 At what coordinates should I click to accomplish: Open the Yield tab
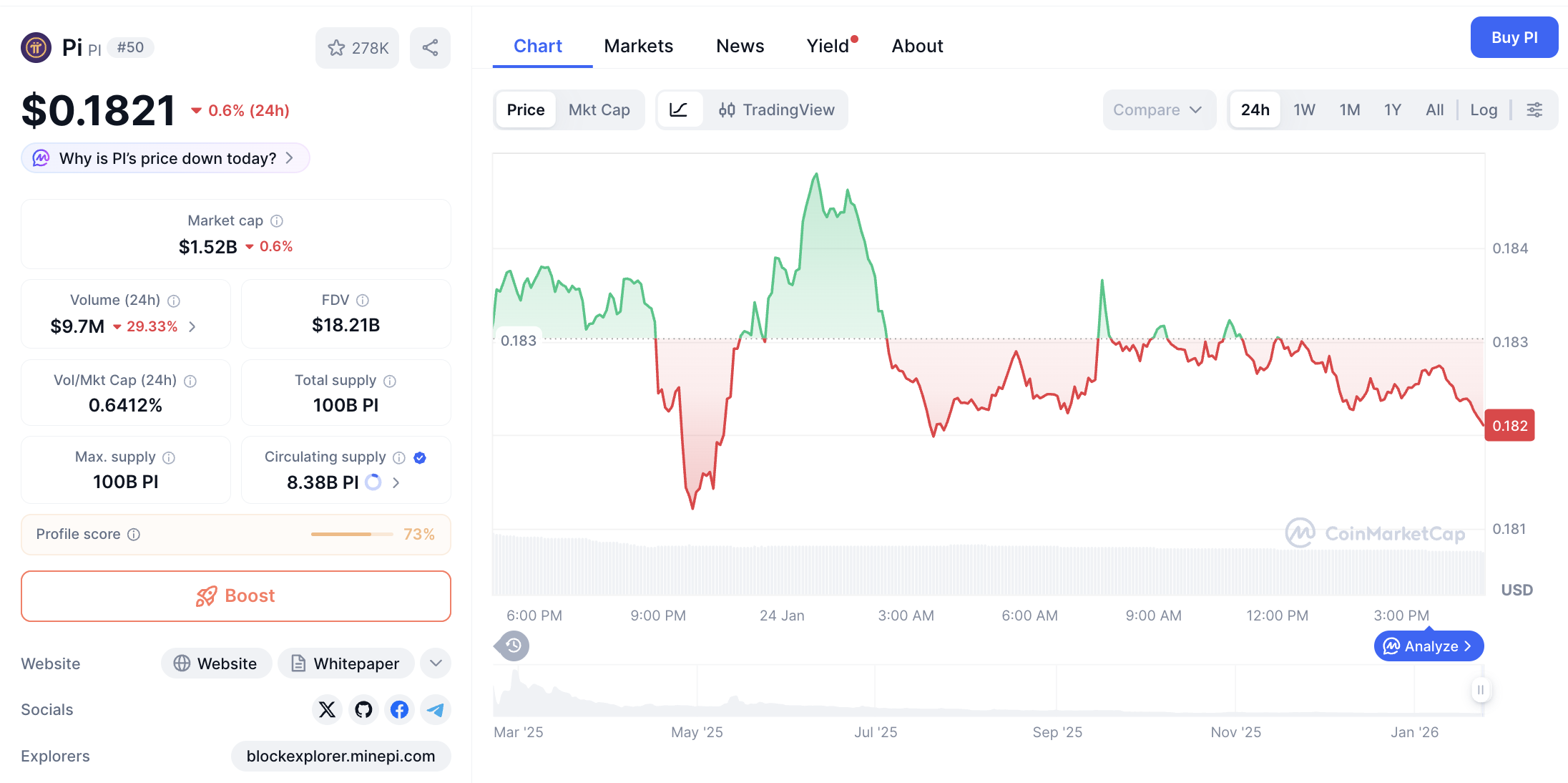828,45
